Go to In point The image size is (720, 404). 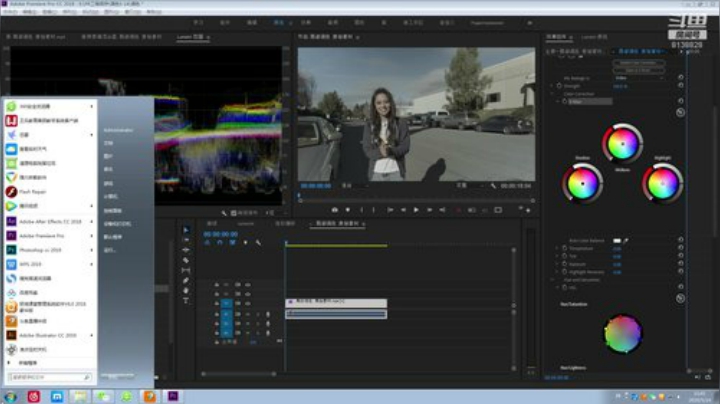coord(390,210)
